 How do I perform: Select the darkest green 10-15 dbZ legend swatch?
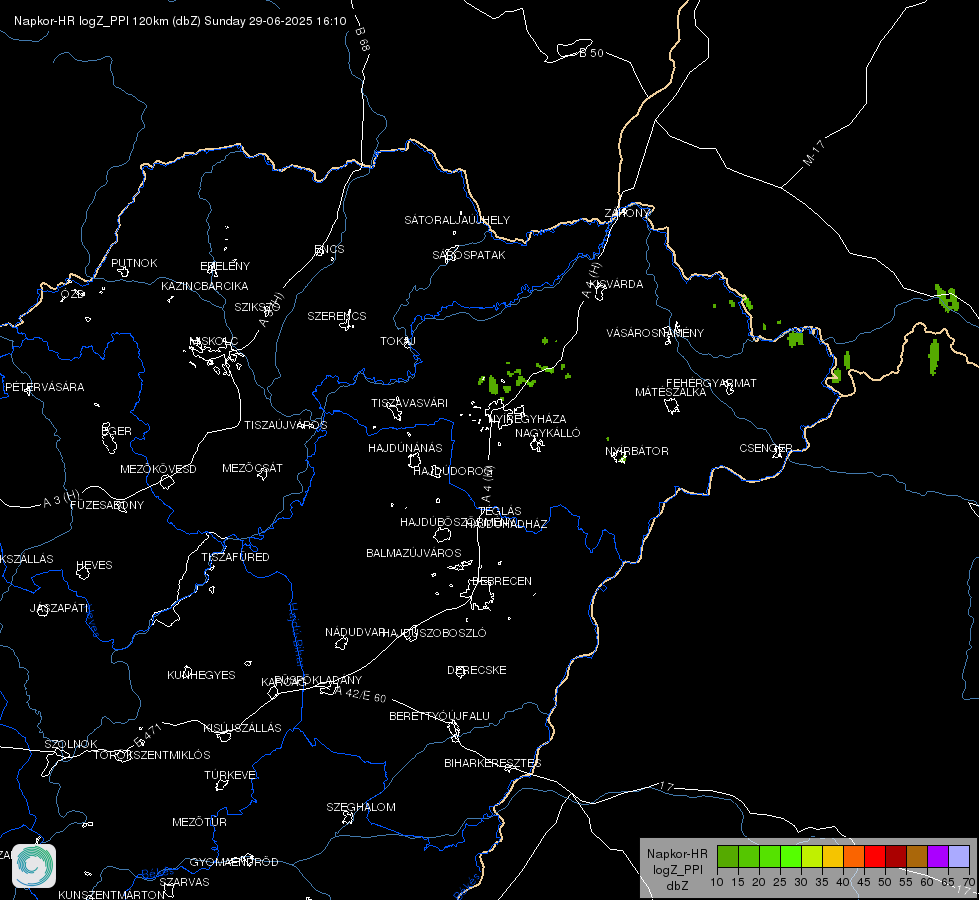click(728, 857)
